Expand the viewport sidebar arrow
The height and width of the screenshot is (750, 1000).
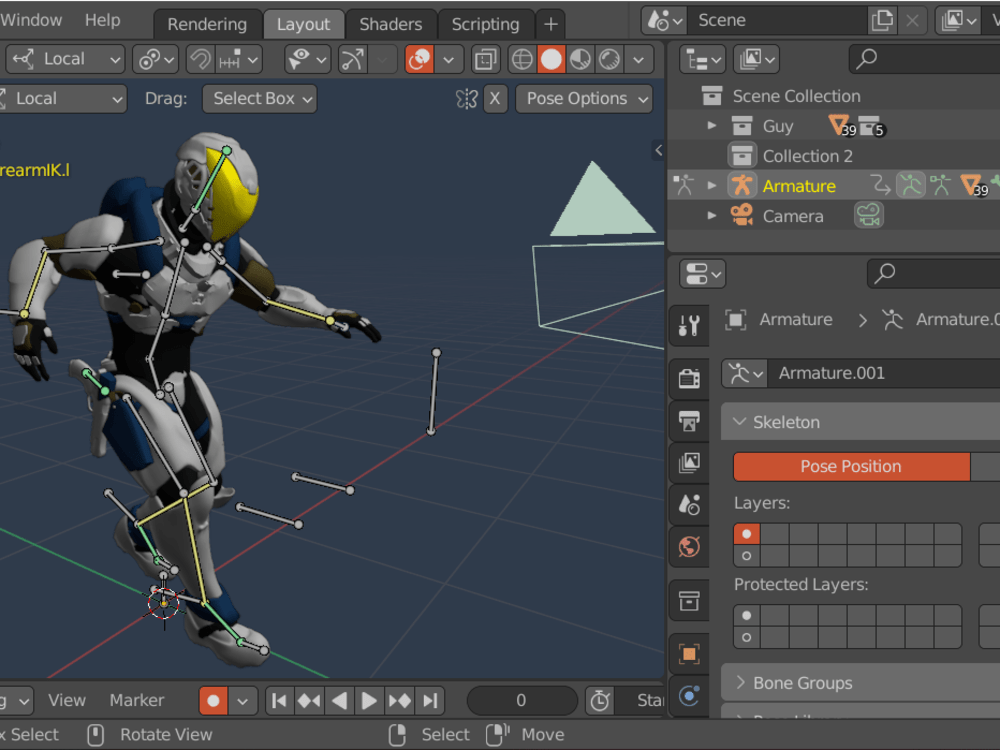click(x=659, y=151)
